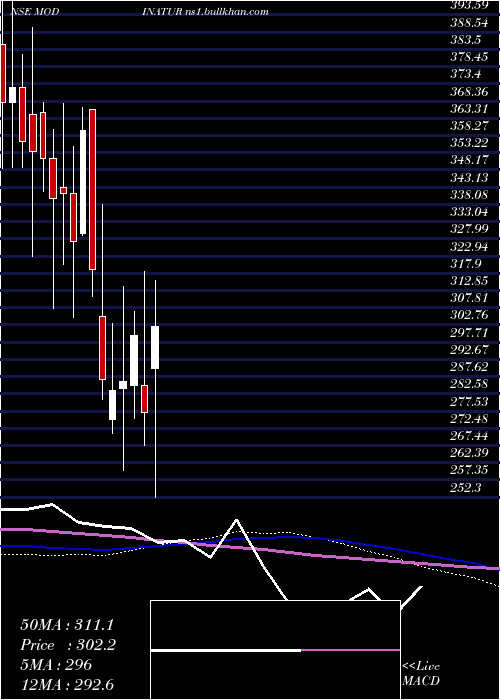Screen dimensions: 500x700
Task: Click the 297.71 price axis label
Action: click(x=470, y=332)
